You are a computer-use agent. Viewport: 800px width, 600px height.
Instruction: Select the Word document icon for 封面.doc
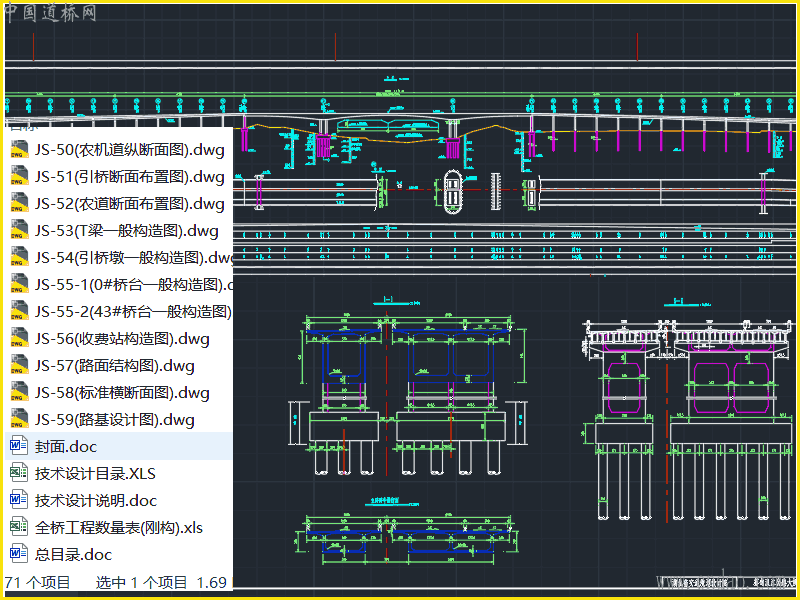[x=19, y=446]
